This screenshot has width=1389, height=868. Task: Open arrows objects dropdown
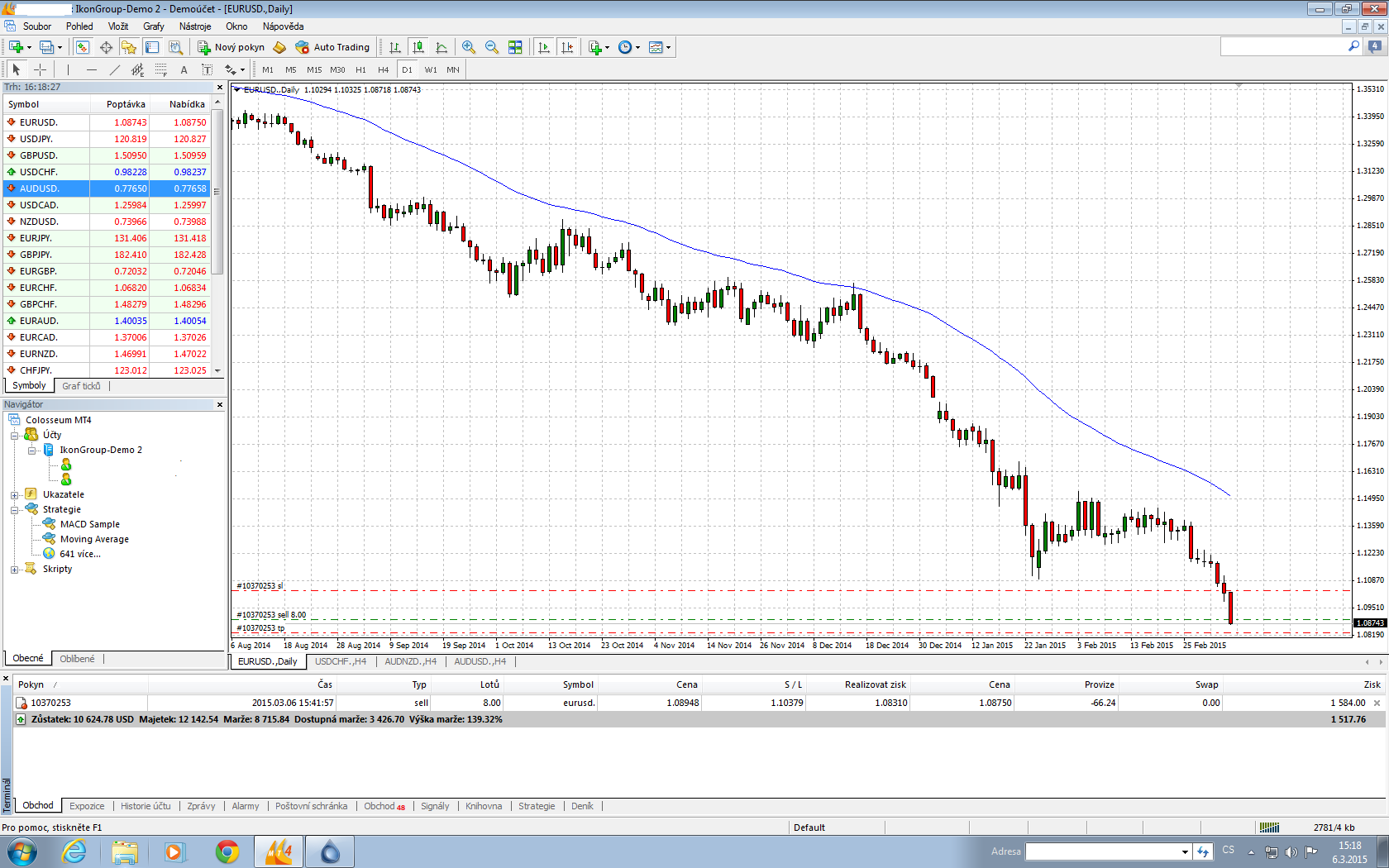(x=235, y=69)
